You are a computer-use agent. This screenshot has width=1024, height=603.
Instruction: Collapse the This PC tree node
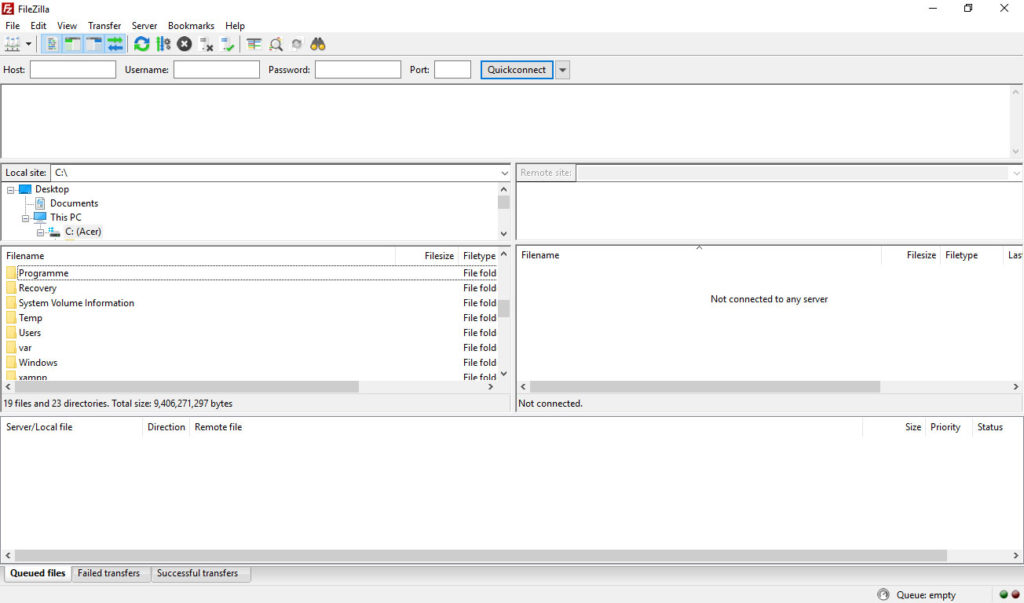[x=23, y=217]
